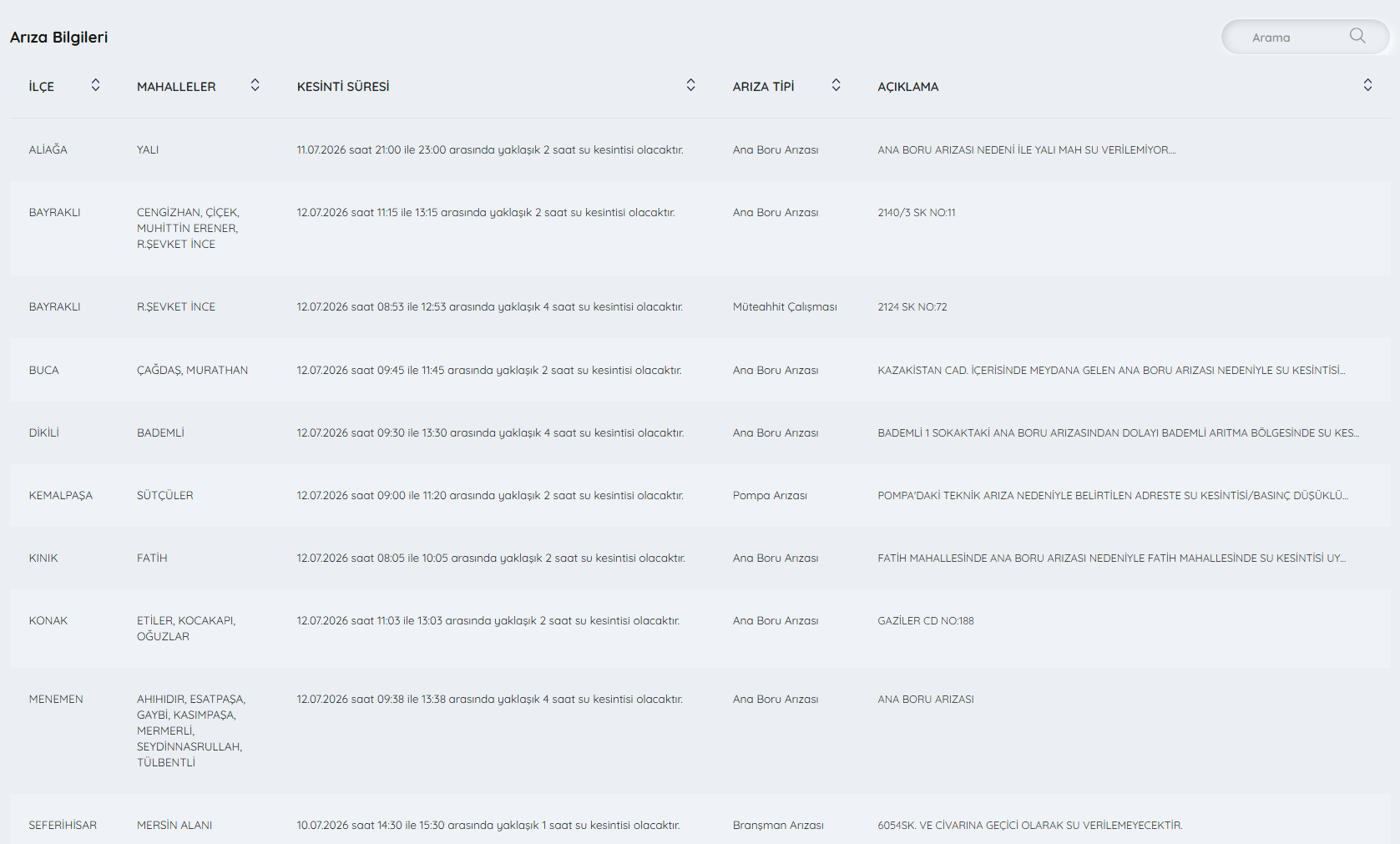Screen dimensions: 1400x844
Task: Select the ALİAĞA district row
Action: click(700, 150)
